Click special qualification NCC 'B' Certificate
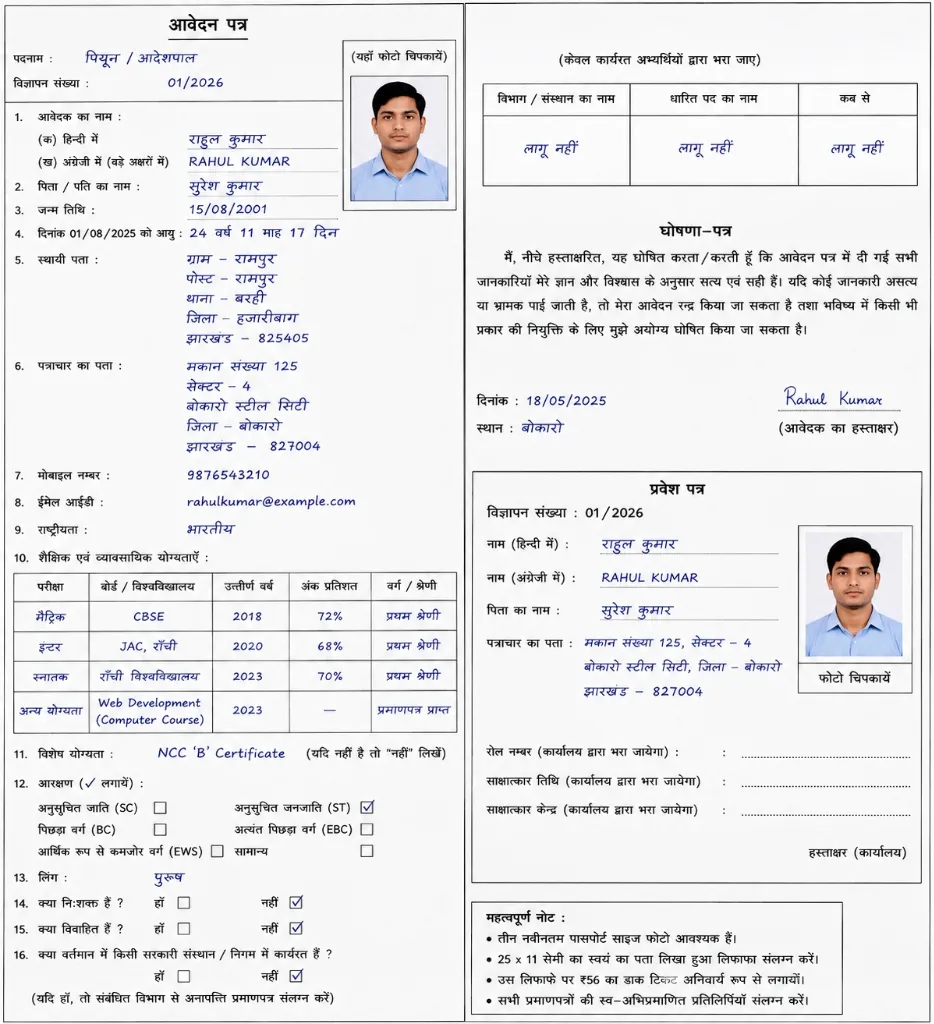Viewport: 934px width, 1024px height. pos(221,753)
